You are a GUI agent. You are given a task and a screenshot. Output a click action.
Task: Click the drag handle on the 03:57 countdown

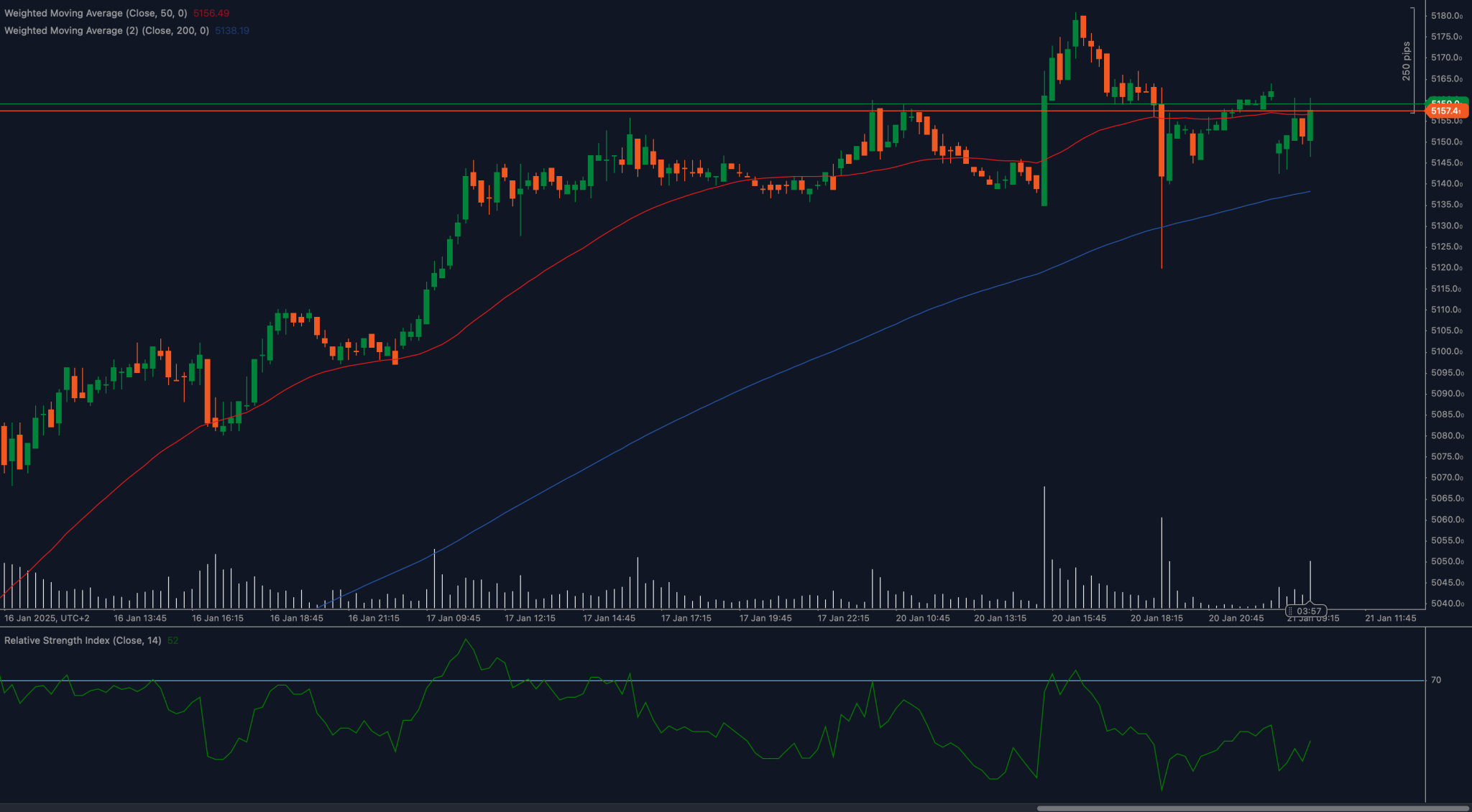1291,612
